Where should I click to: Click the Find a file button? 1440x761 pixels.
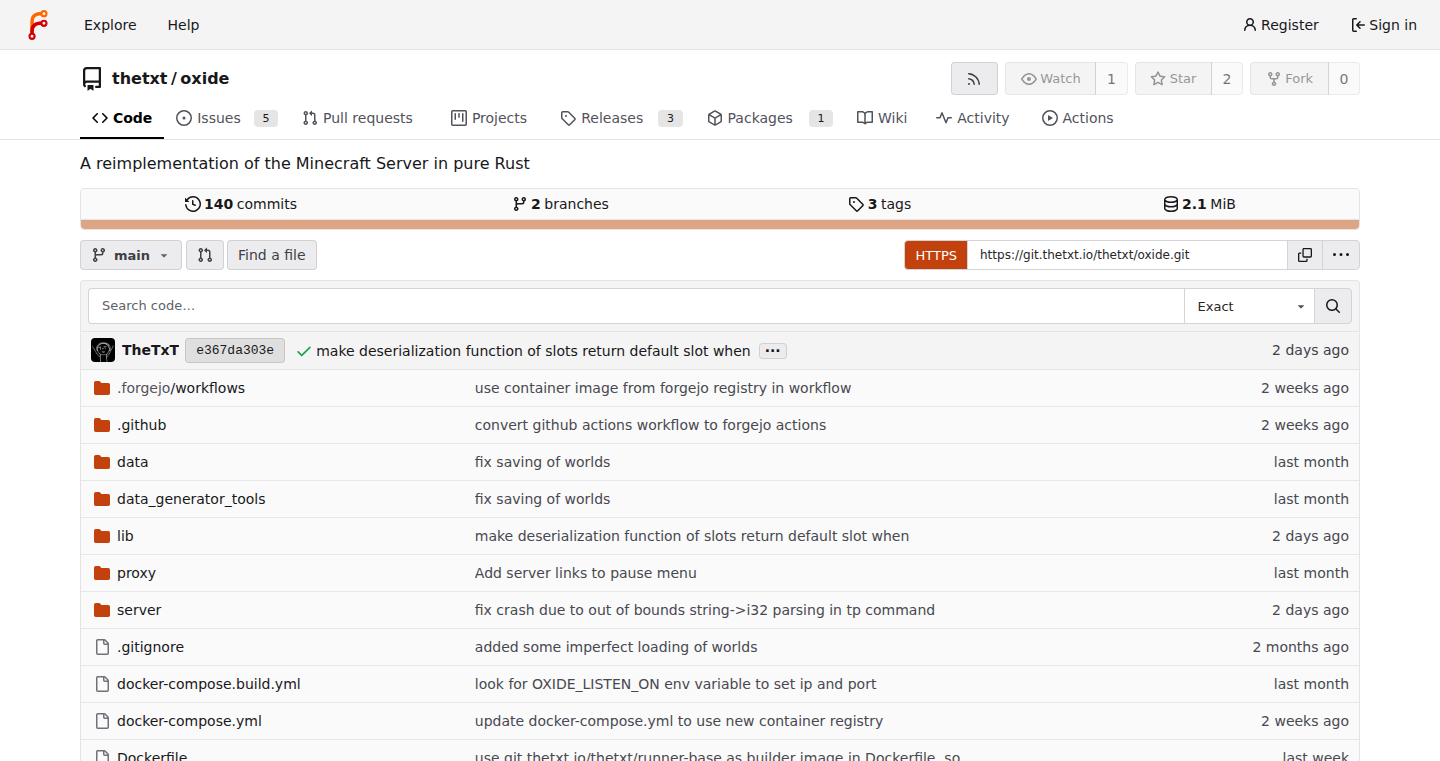[272, 255]
